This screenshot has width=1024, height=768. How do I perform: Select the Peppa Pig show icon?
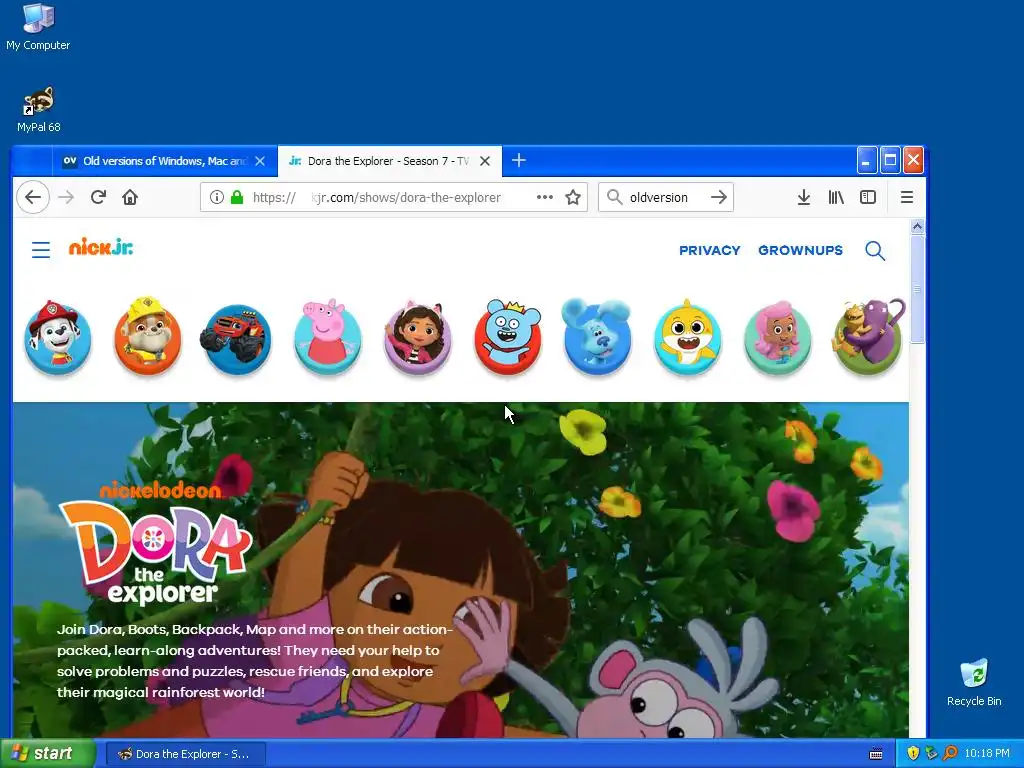[327, 338]
